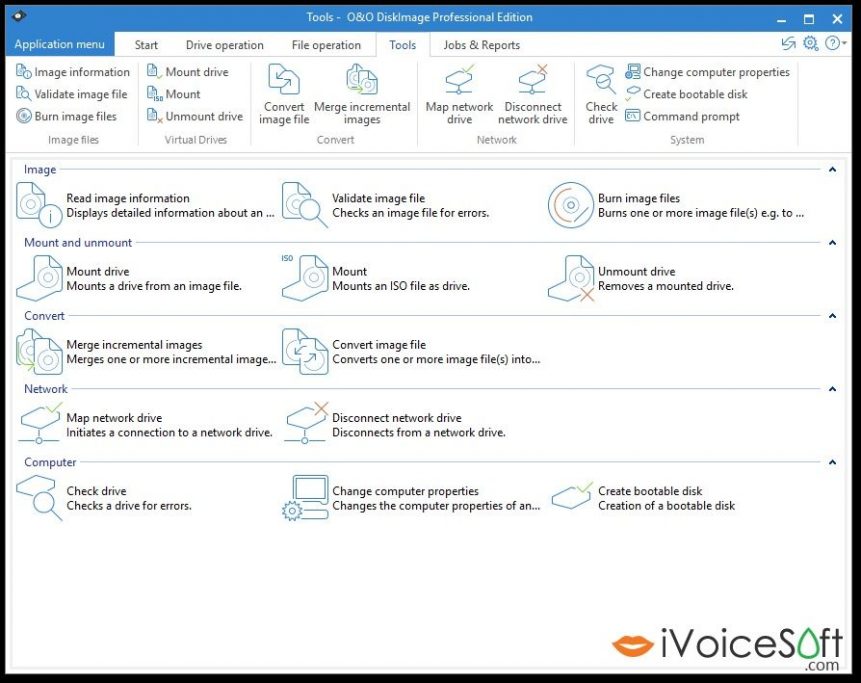Viewport: 861px width, 683px height.
Task: Click 'Mounts a drive from an image file.' text
Action: [x=154, y=286]
